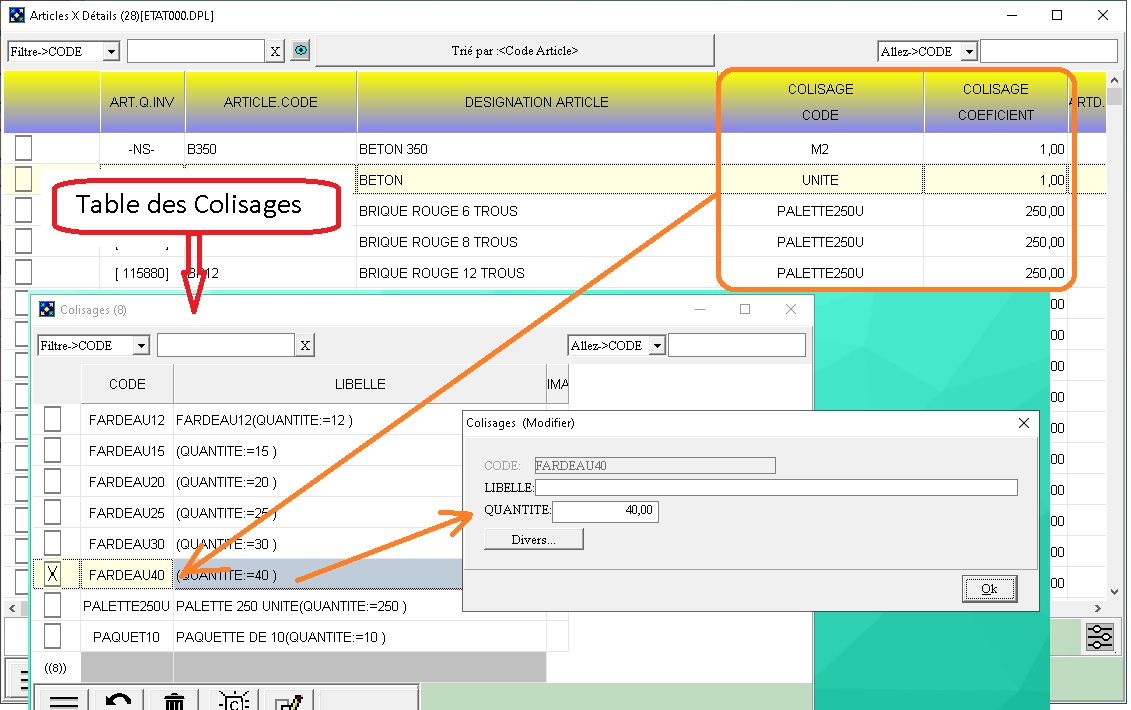
Task: Click the Divers... button
Action: click(533, 539)
